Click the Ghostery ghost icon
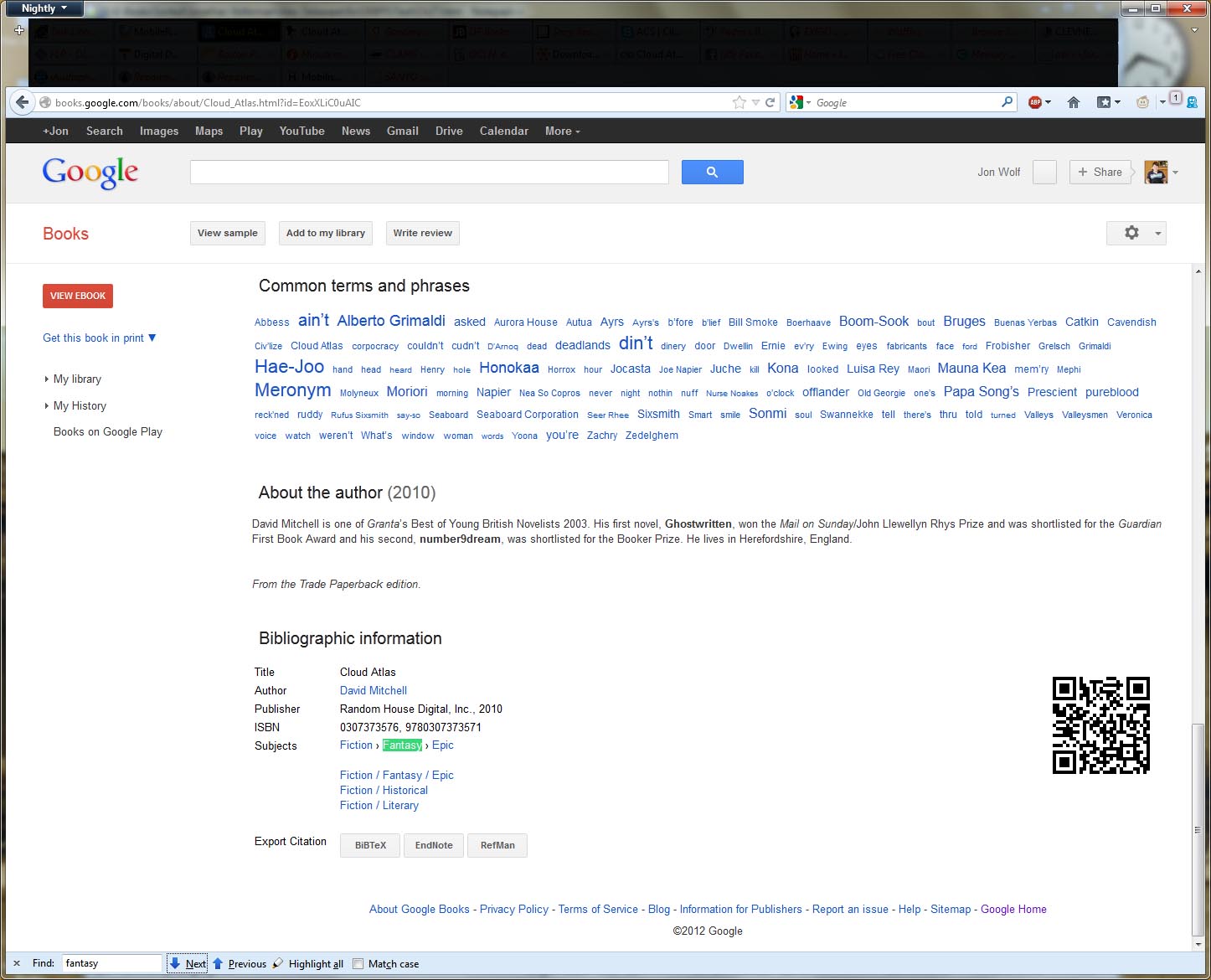 1191,102
